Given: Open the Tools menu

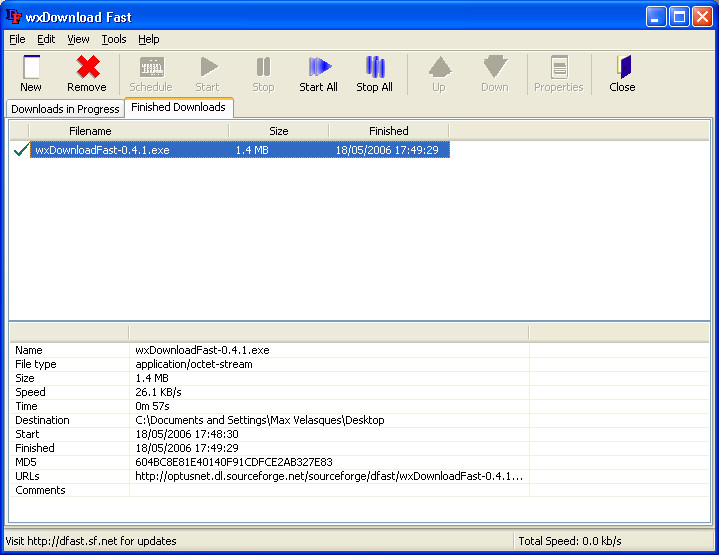Looking at the screenshot, I should pos(114,39).
